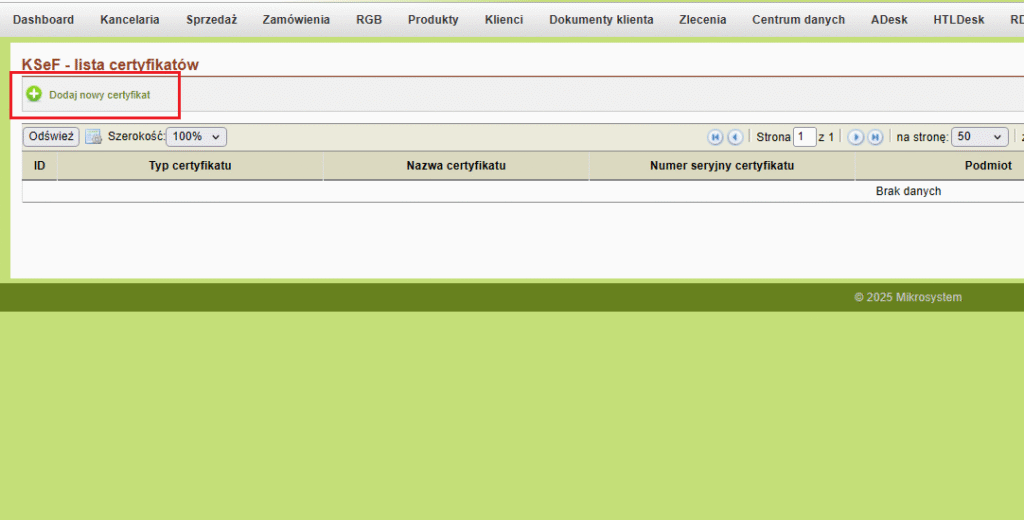This screenshot has width=1024, height=520.
Task: Go to next page arrow
Action: point(855,137)
